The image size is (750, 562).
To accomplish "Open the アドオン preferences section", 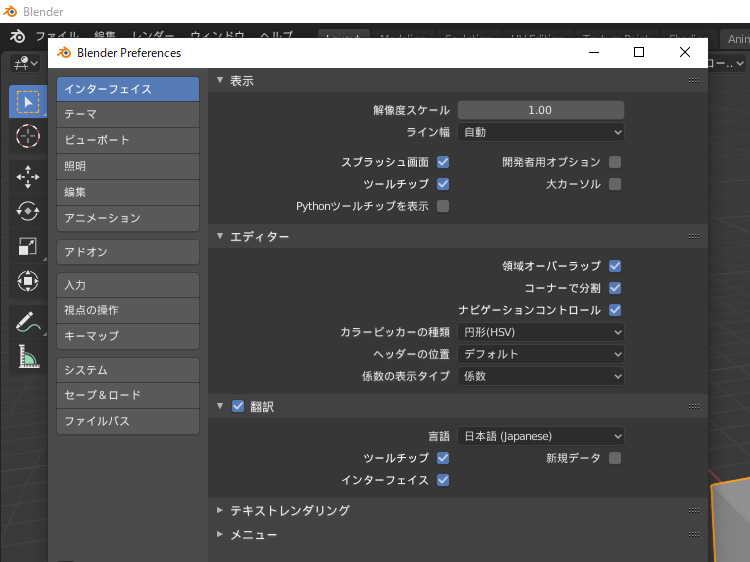I will (128, 252).
